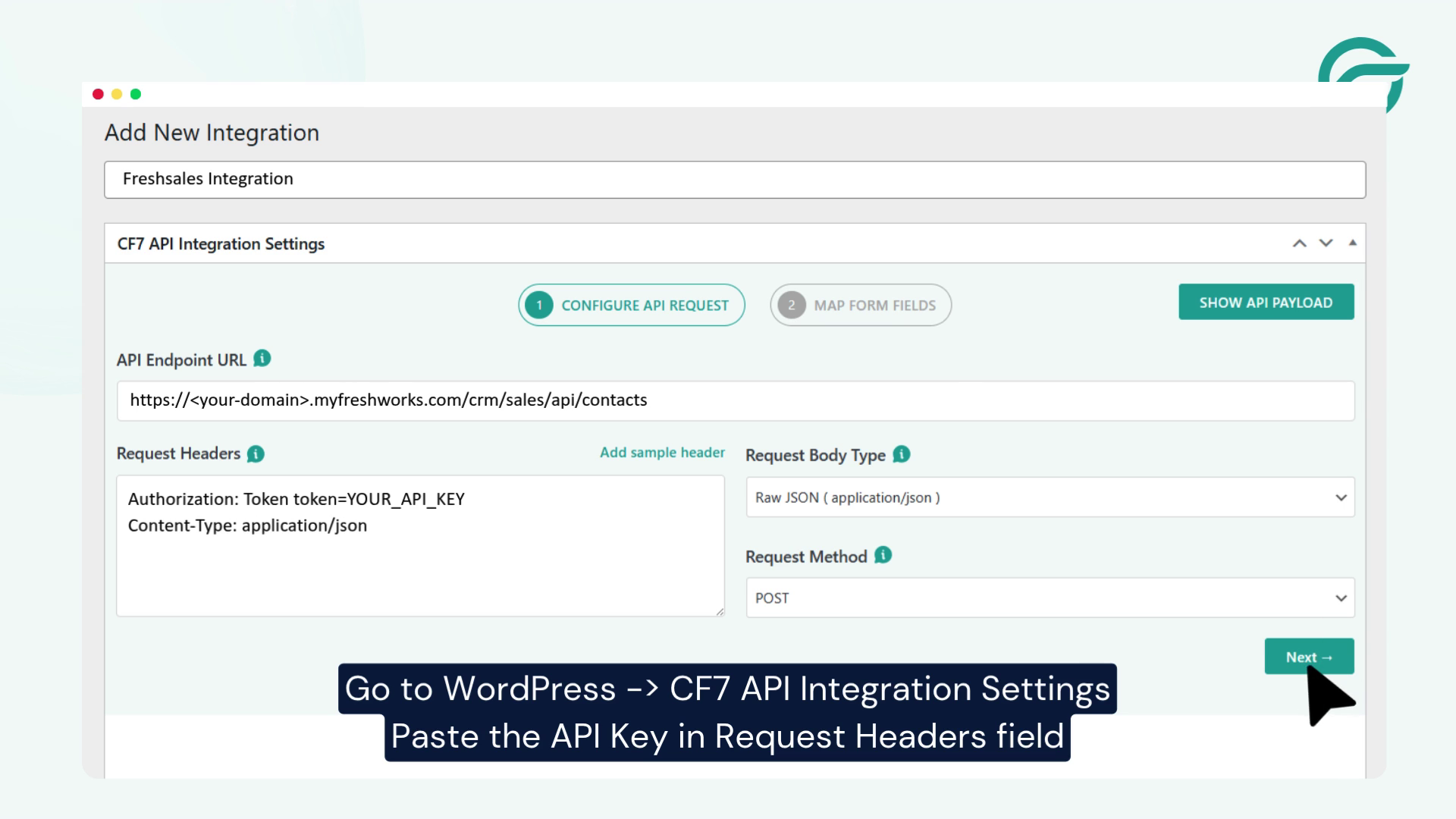The width and height of the screenshot is (1456, 819).
Task: Collapse the CF7 API Integration Settings panel
Action: (x=1352, y=243)
